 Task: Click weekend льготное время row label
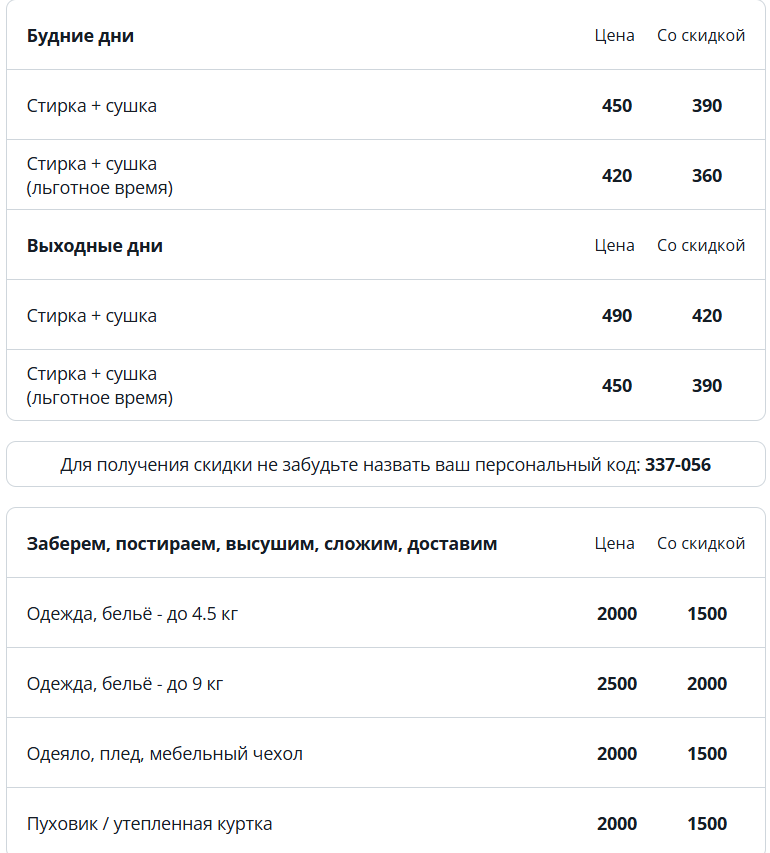point(100,386)
